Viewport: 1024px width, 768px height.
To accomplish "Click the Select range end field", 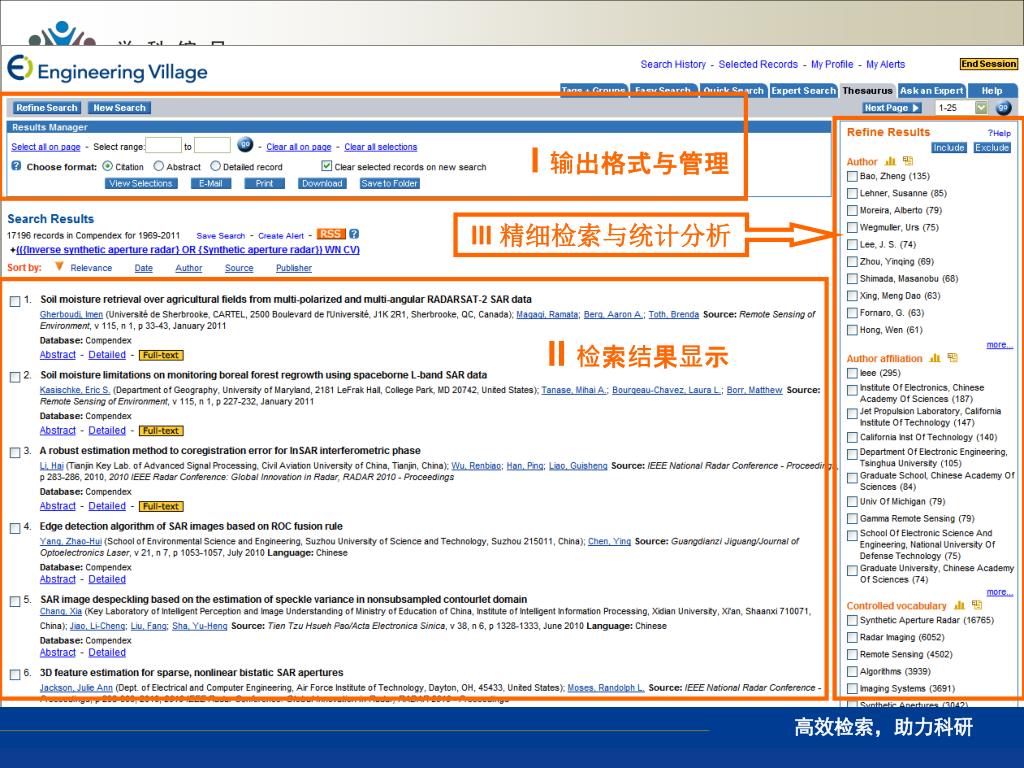I will coord(212,145).
